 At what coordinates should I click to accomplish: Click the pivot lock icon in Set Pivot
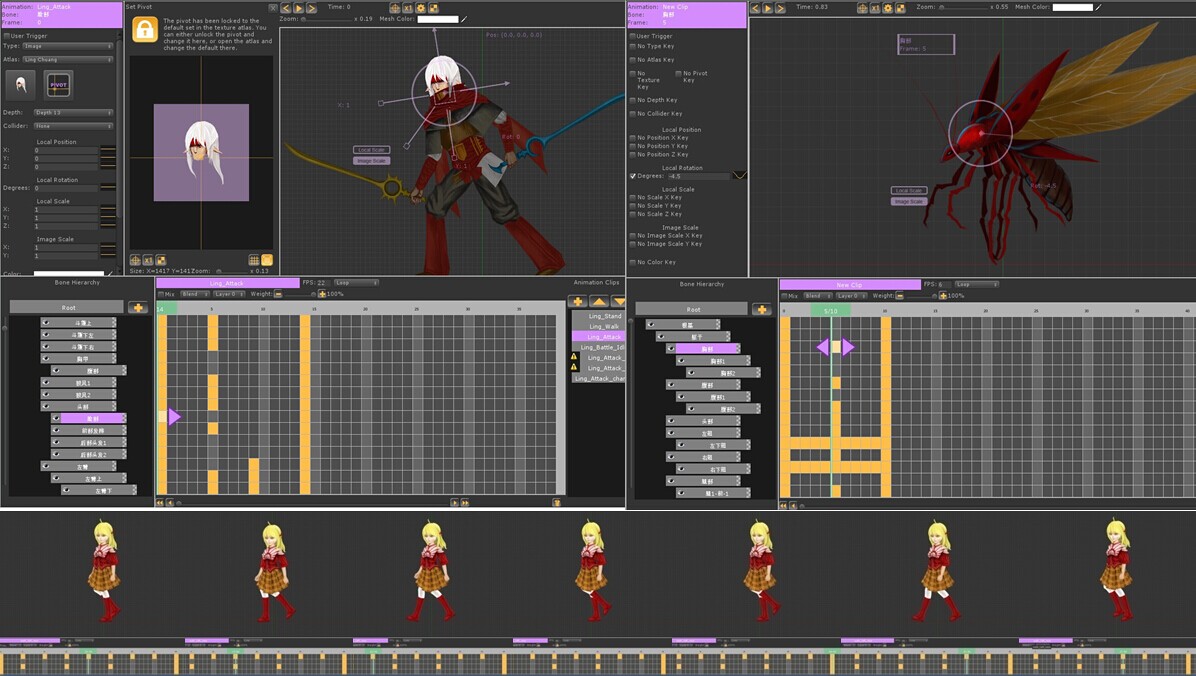coord(144,30)
